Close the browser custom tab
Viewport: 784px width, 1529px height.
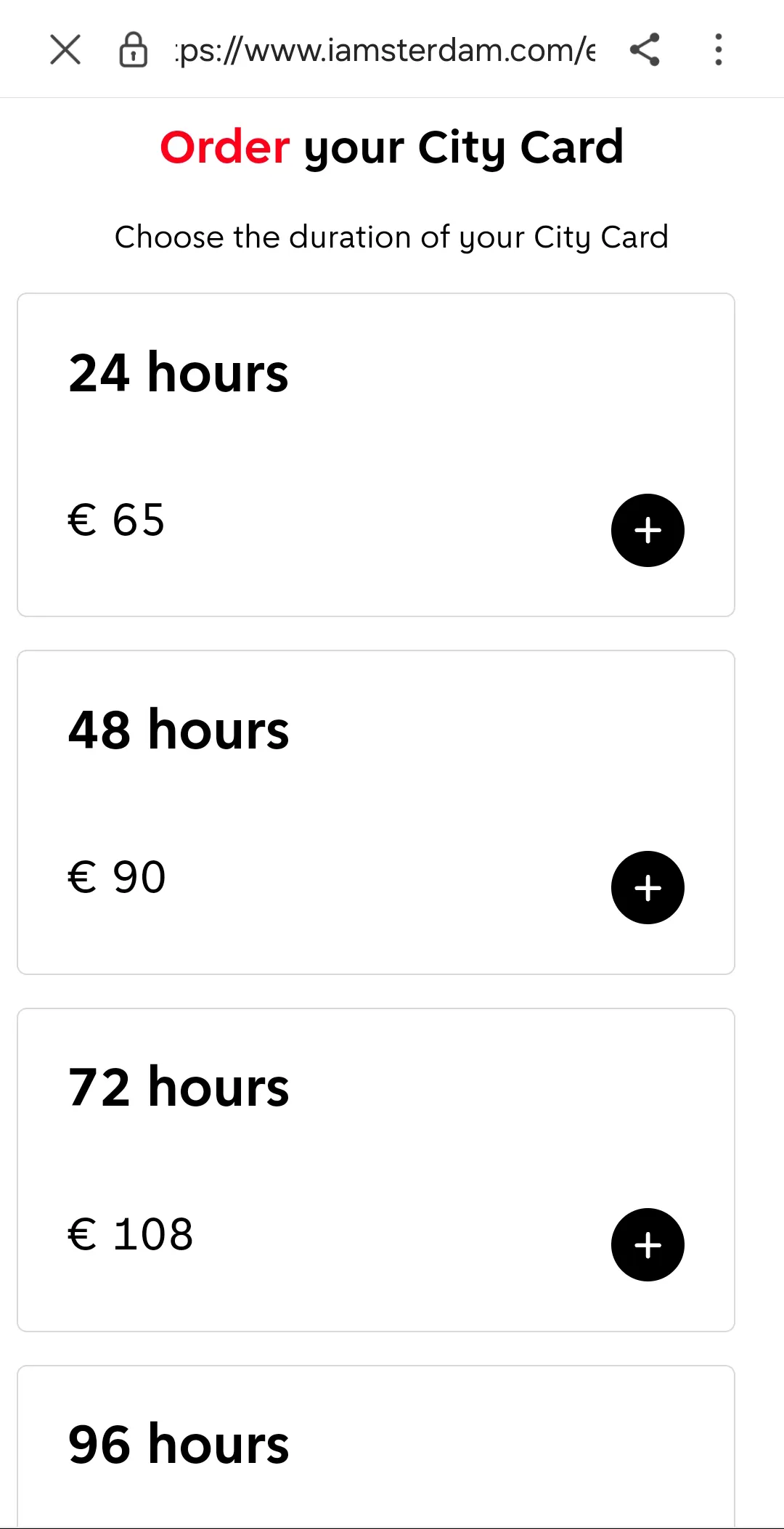65,50
